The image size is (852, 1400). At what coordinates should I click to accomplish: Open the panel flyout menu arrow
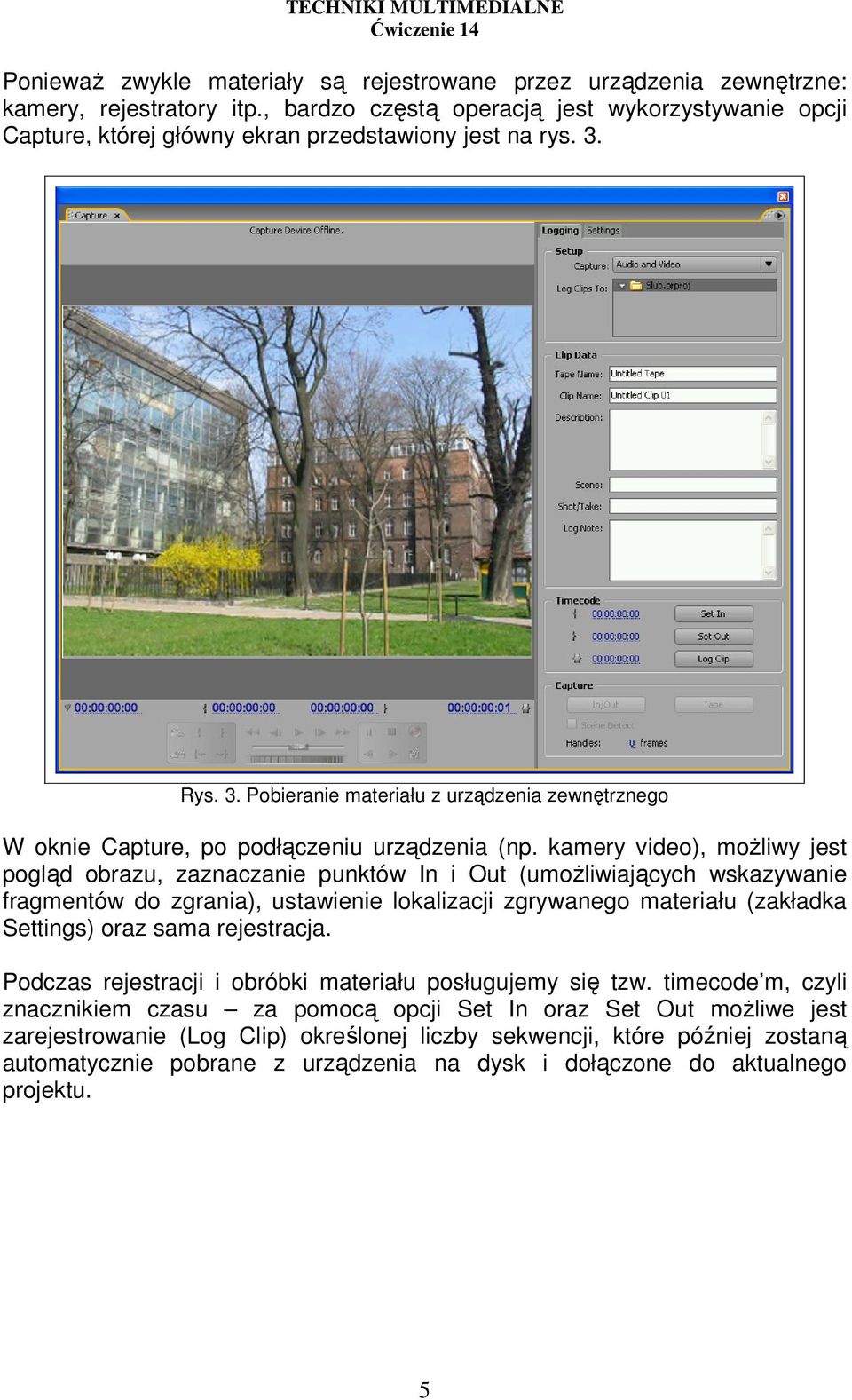click(779, 215)
